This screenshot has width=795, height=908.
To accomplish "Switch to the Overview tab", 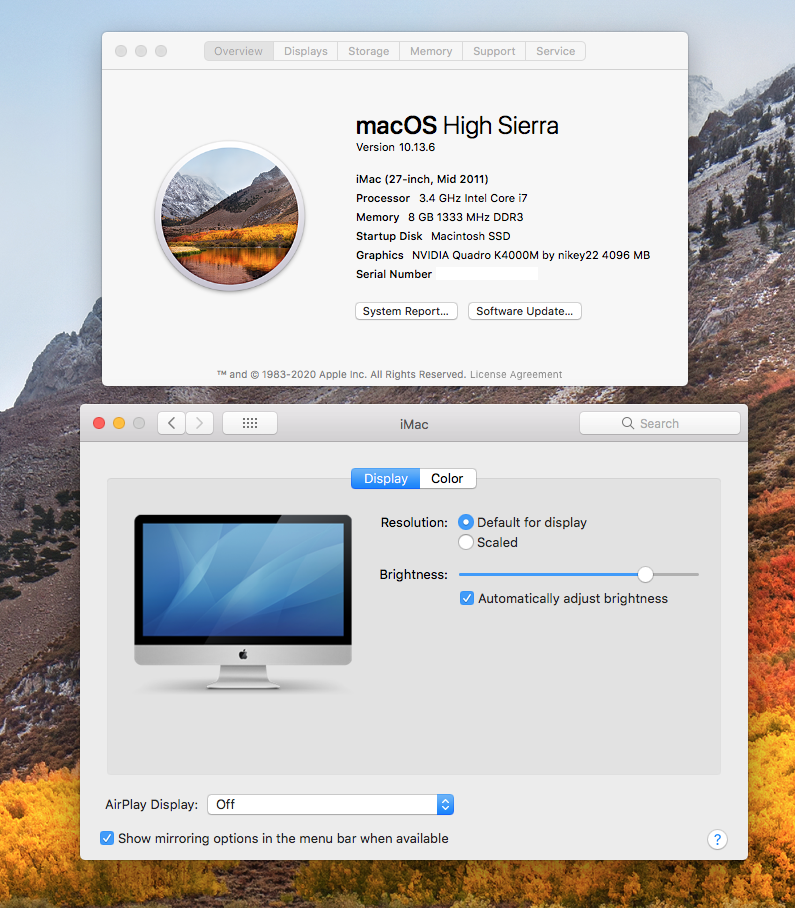I will click(239, 51).
